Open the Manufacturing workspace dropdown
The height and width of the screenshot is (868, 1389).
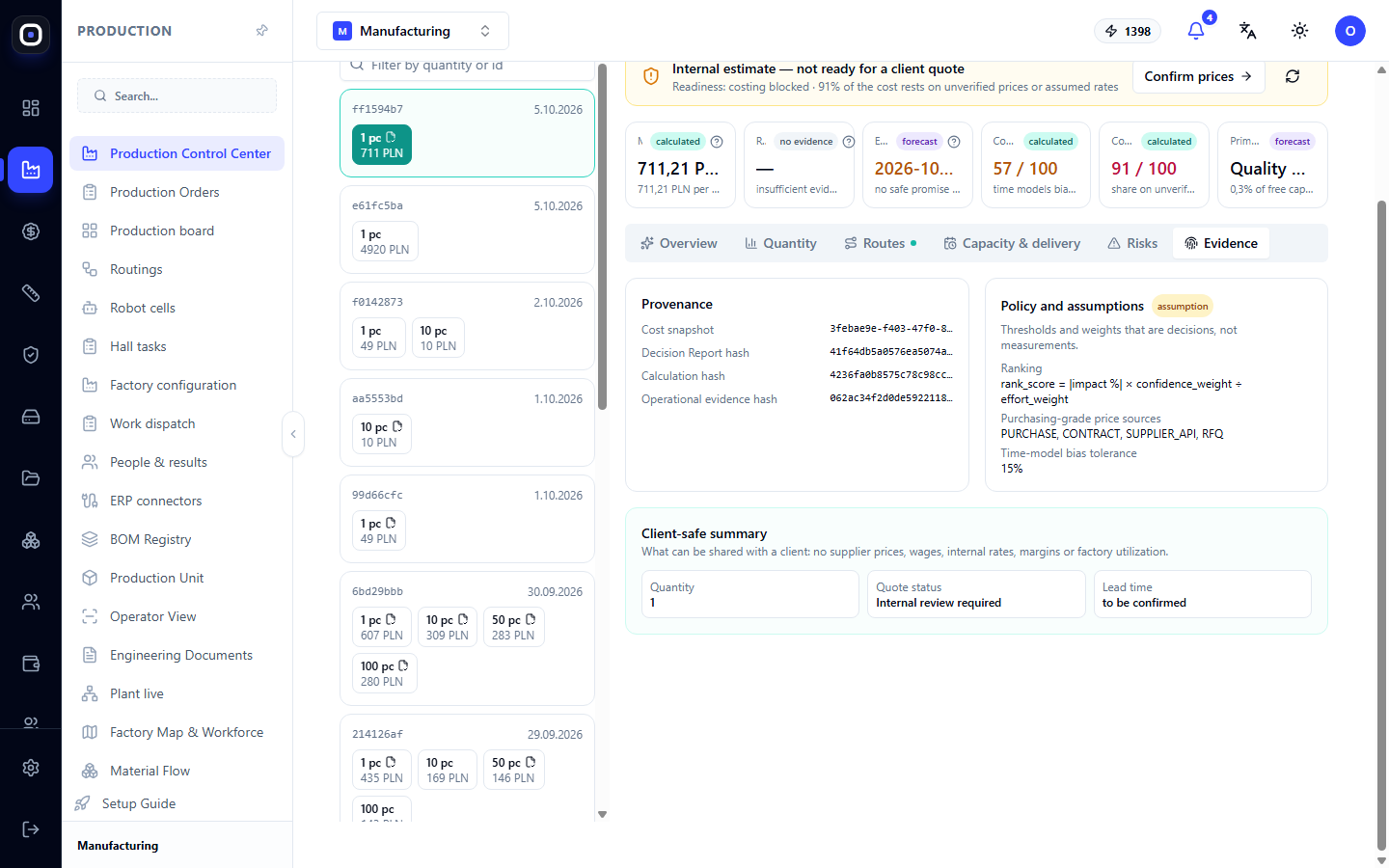(413, 31)
